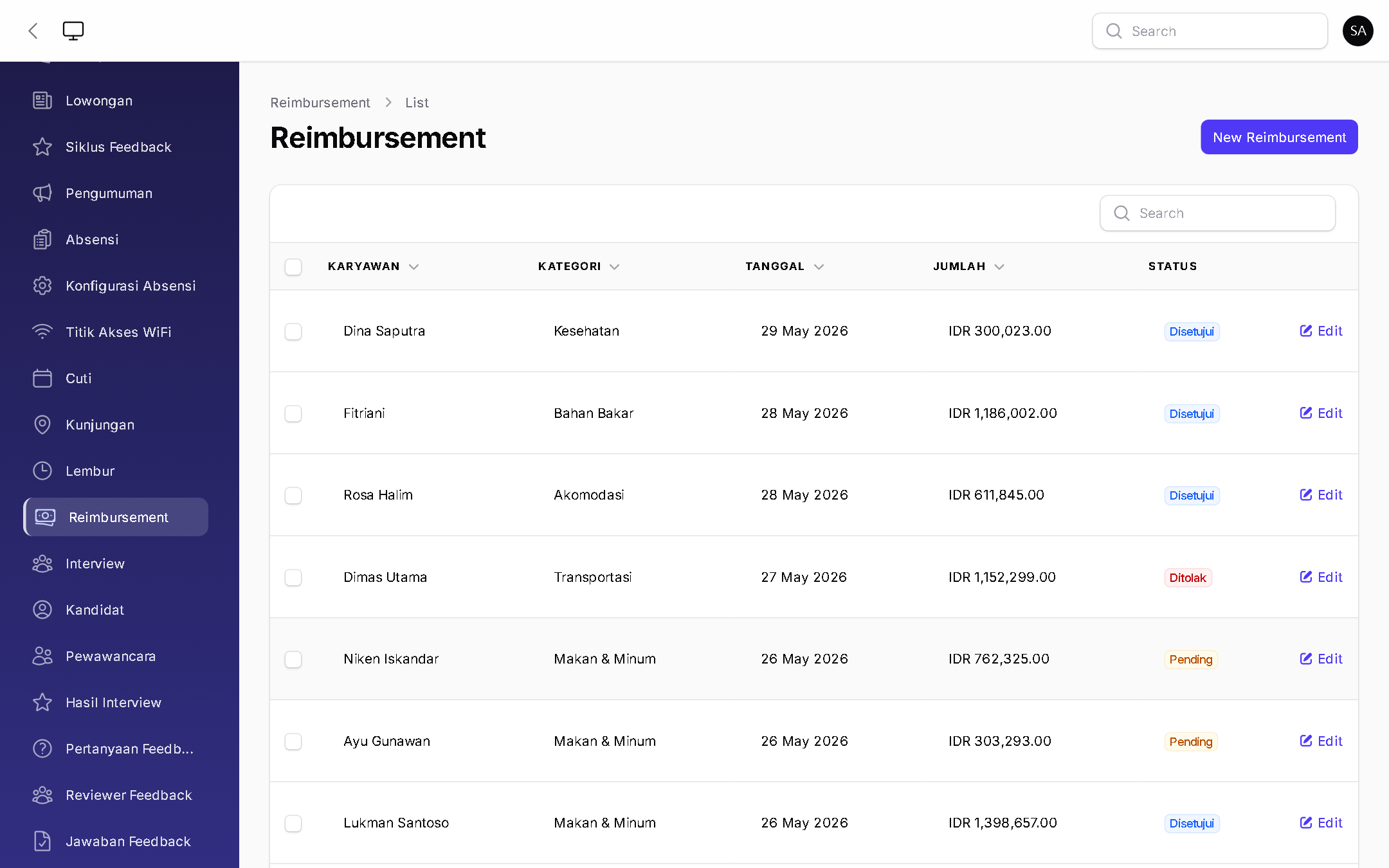Click the Siklus Feedback star icon
The image size is (1389, 868).
click(x=42, y=147)
